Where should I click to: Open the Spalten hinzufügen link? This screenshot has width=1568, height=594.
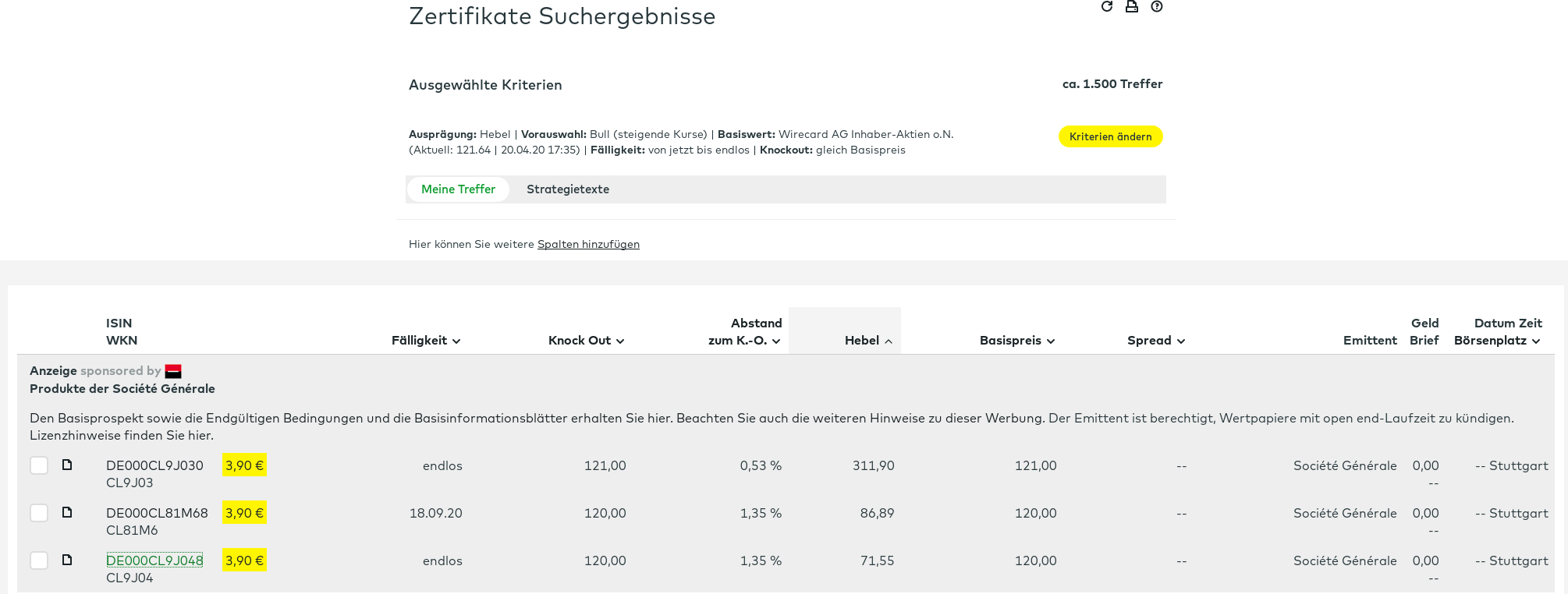tap(588, 244)
